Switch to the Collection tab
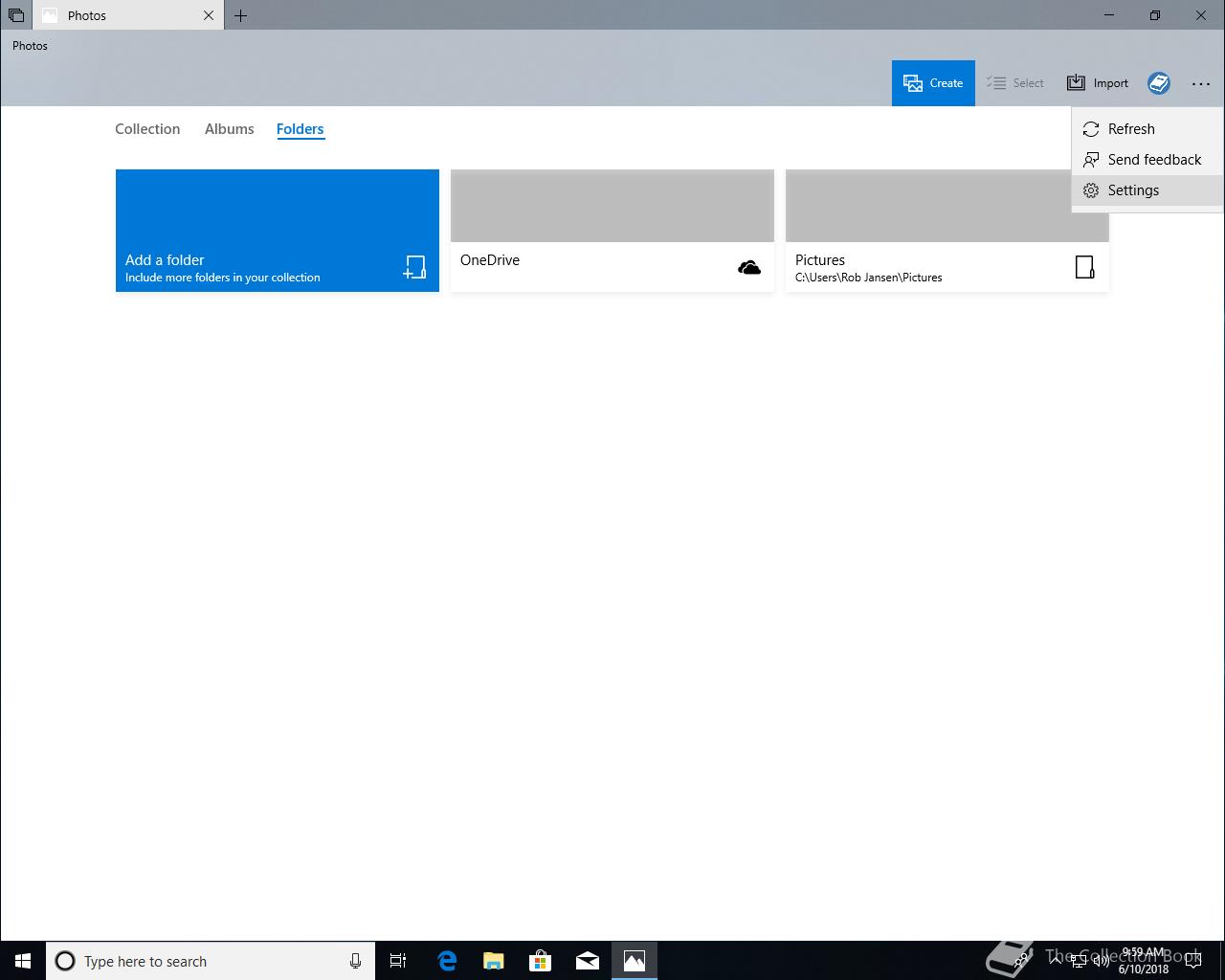This screenshot has height=980, width=1225. pos(147,129)
